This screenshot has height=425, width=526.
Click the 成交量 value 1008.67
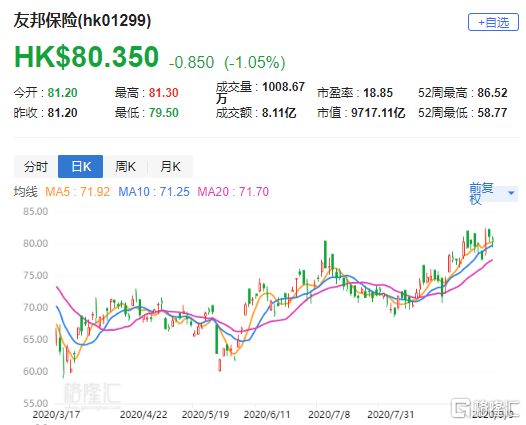tap(283, 87)
